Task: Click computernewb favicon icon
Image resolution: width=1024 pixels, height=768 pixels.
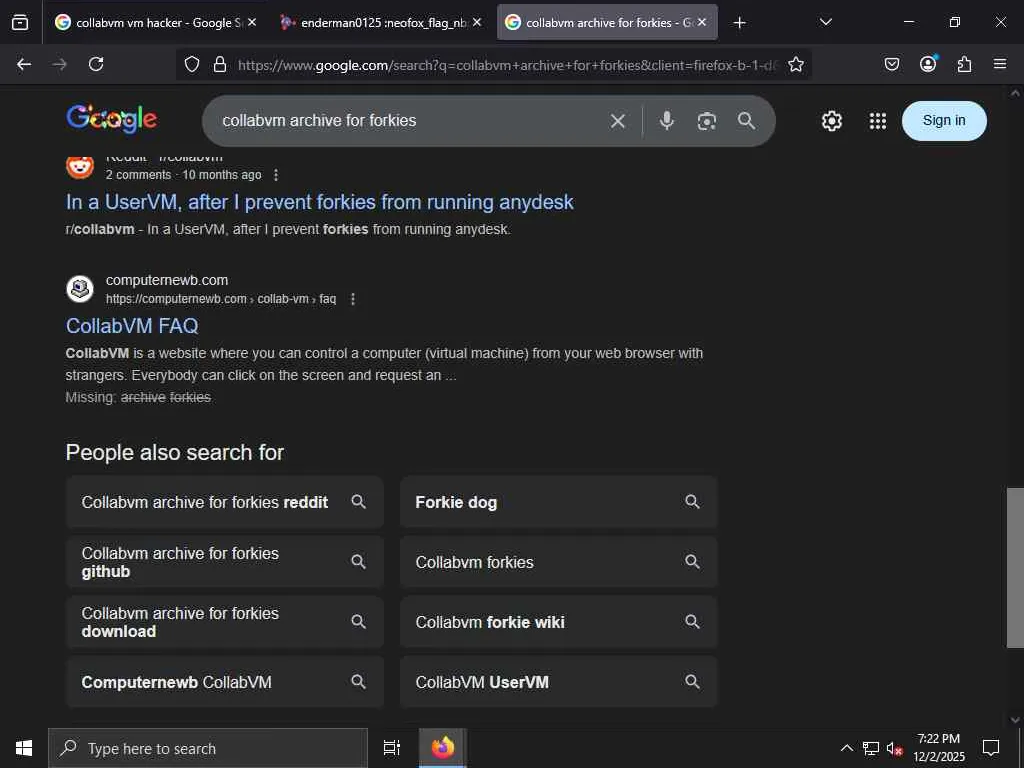Action: pos(80,289)
